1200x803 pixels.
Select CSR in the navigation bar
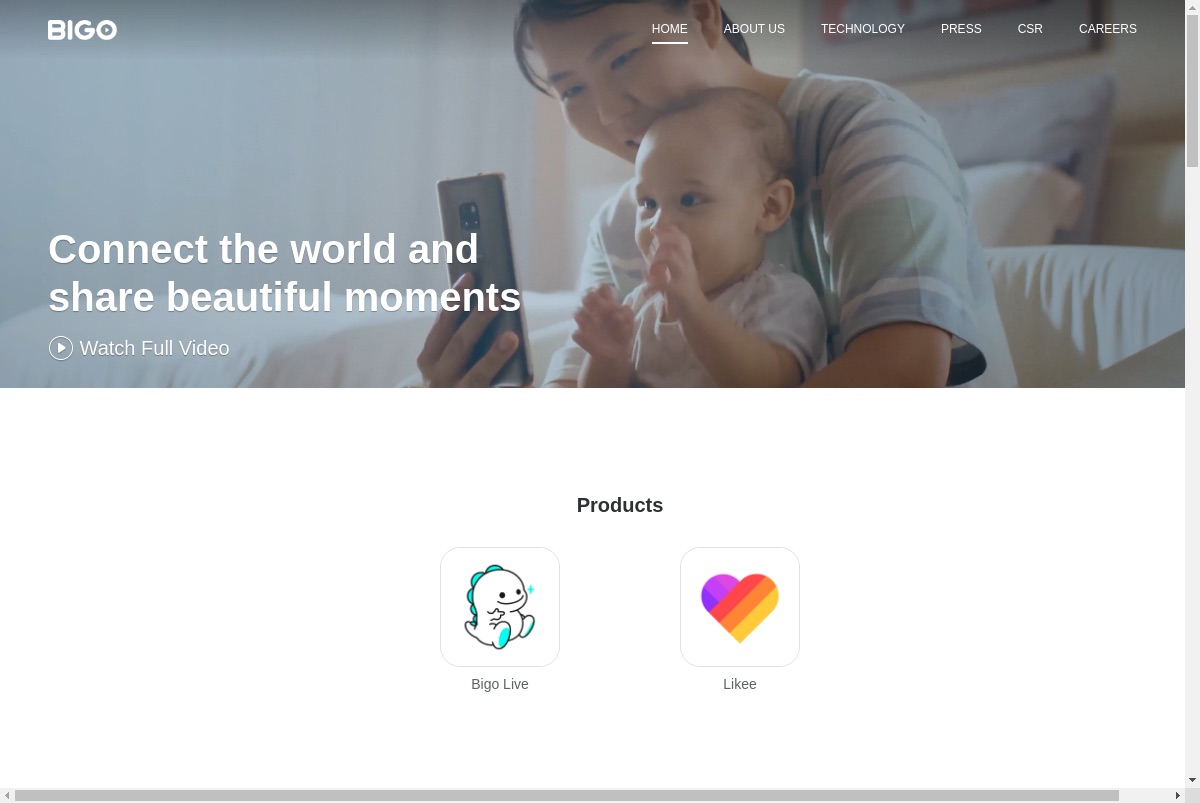point(1030,29)
